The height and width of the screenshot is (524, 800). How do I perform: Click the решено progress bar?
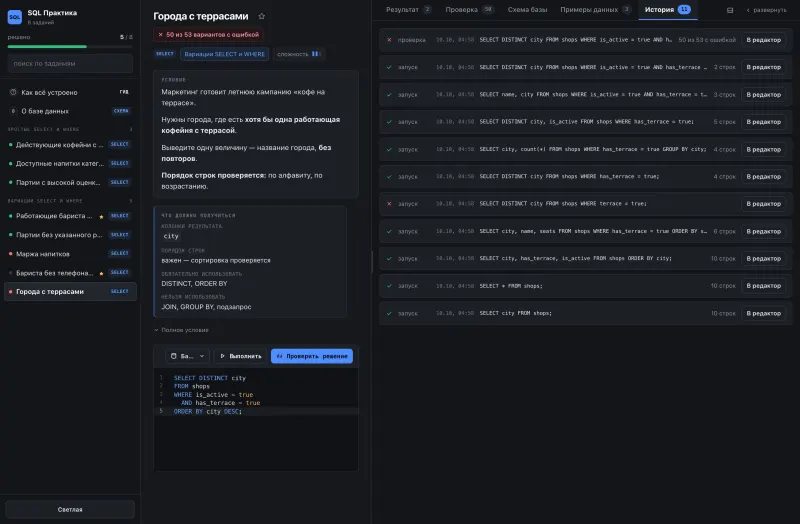tap(70, 46)
